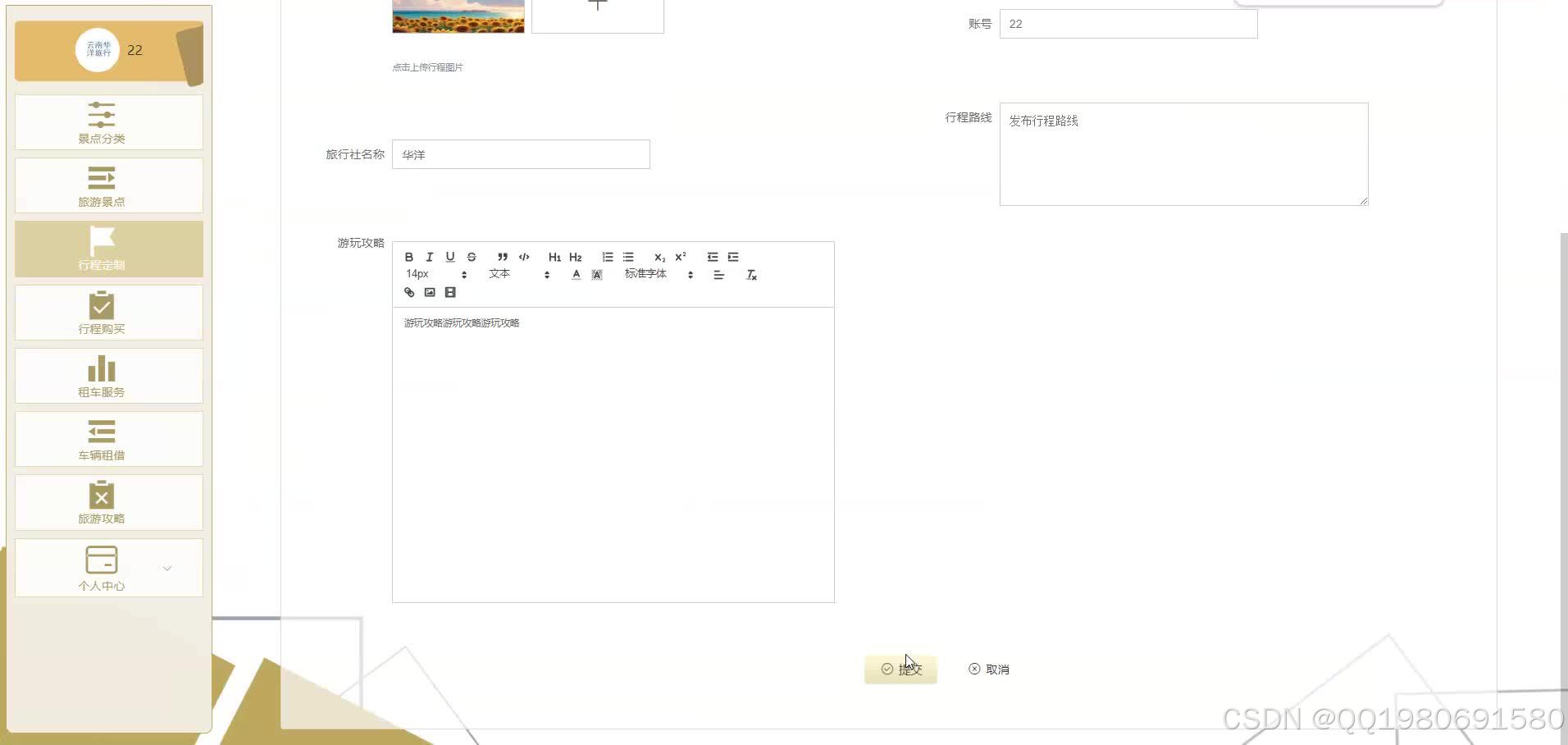The height and width of the screenshot is (745, 1568).
Task: Toggle italic formatting in the editor
Action: coord(430,257)
